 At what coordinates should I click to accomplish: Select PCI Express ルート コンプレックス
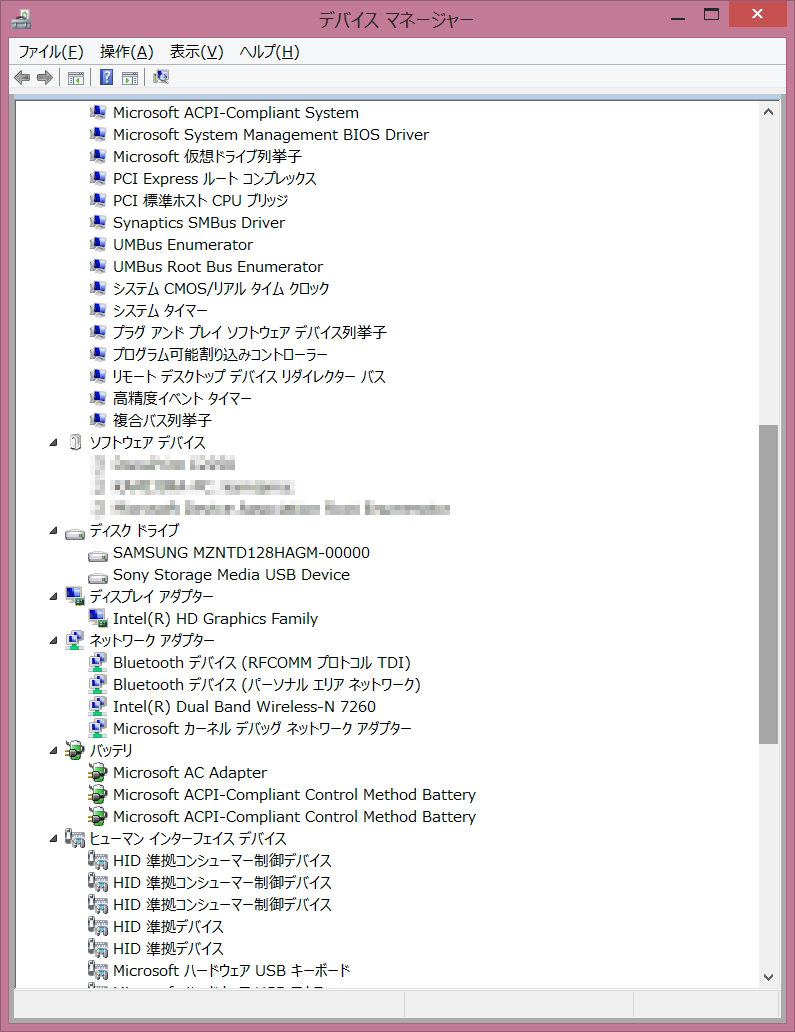pos(215,179)
